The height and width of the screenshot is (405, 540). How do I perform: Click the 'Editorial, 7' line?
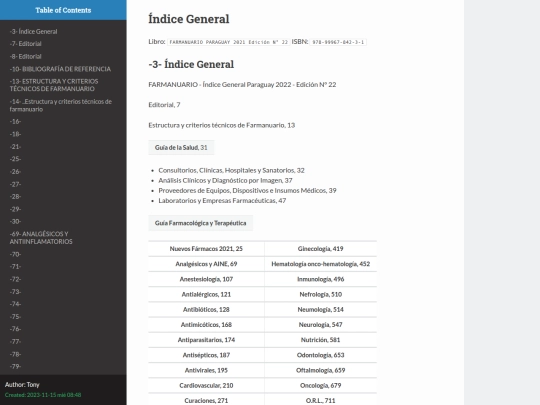click(164, 105)
